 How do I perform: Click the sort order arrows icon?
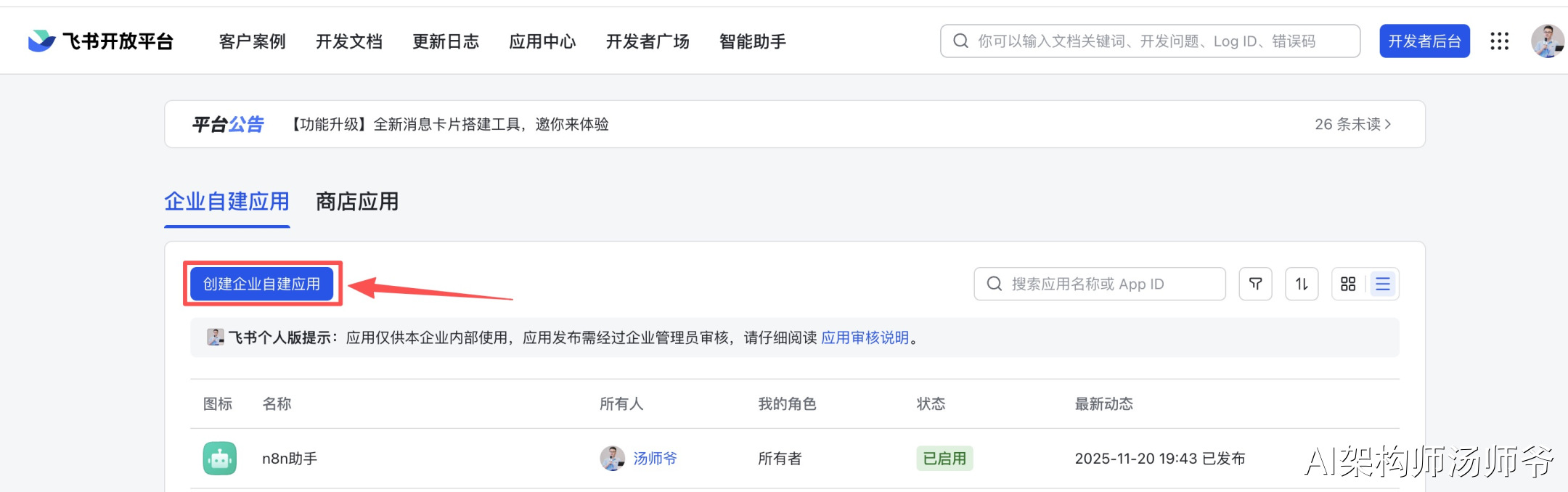click(x=1302, y=284)
